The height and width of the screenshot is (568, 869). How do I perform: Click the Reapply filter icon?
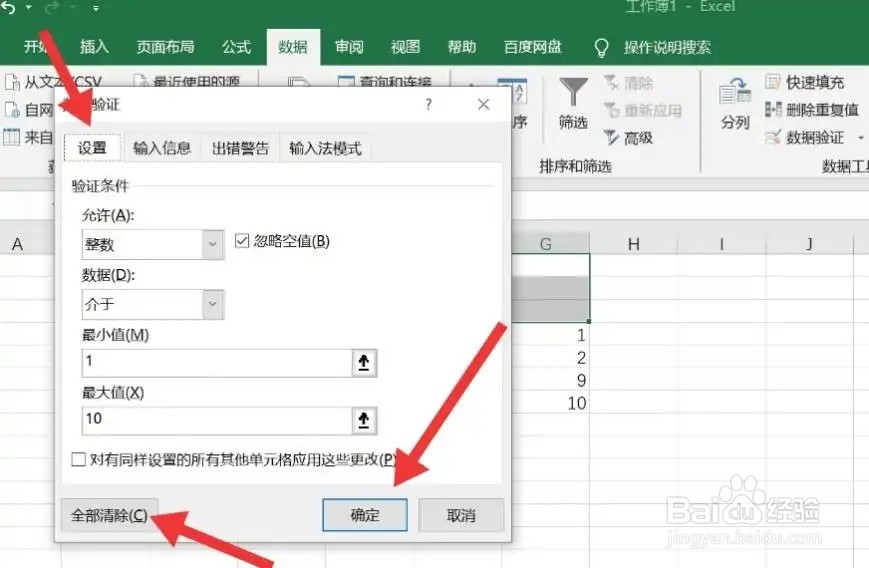611,110
